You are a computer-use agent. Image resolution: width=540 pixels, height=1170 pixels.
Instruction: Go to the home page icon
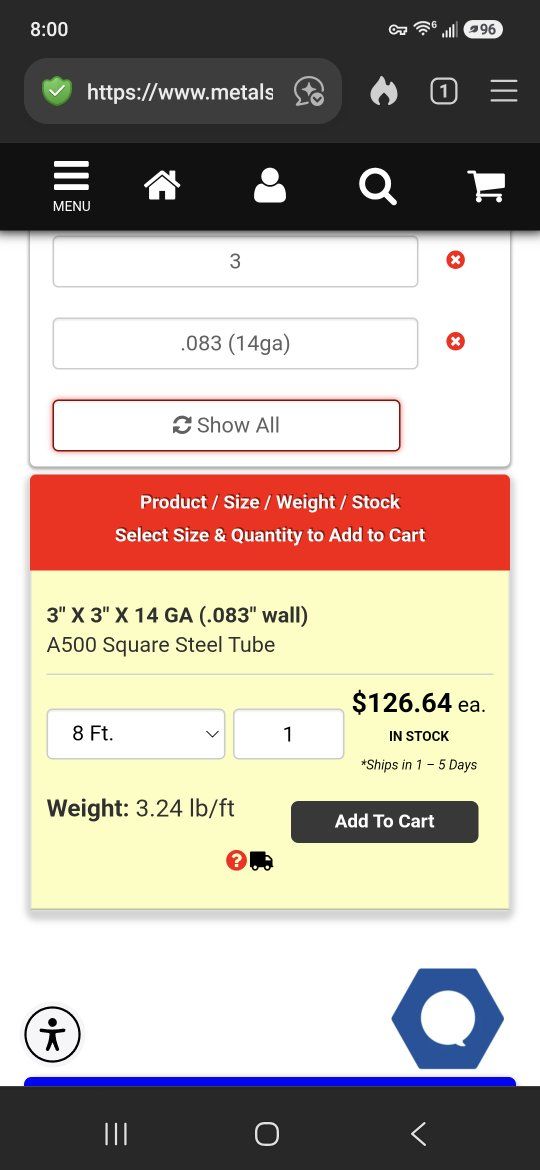(163, 185)
